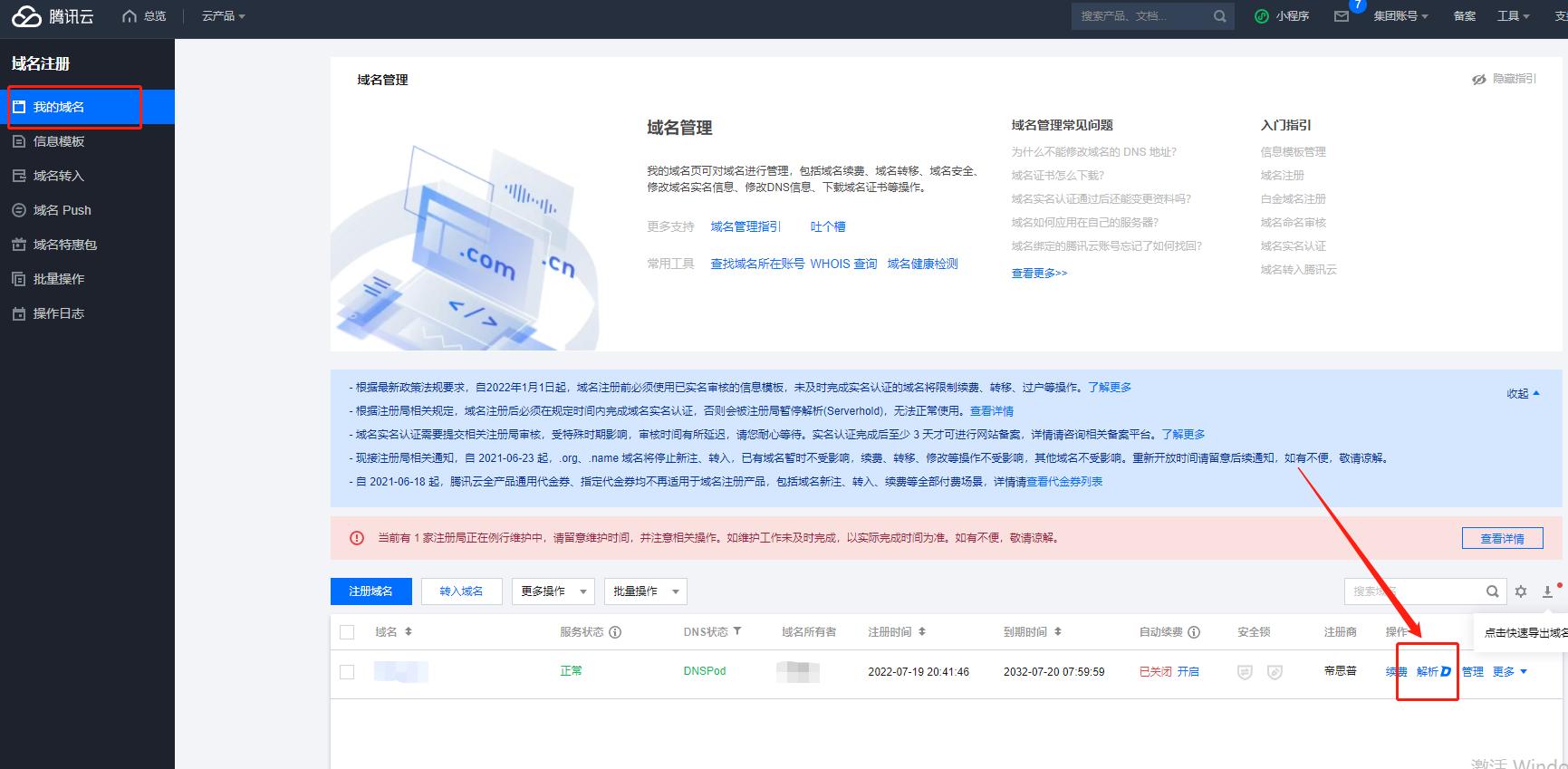Image resolution: width=1568 pixels, height=769 pixels.
Task: Click the 注册域名 button
Action: pos(370,591)
